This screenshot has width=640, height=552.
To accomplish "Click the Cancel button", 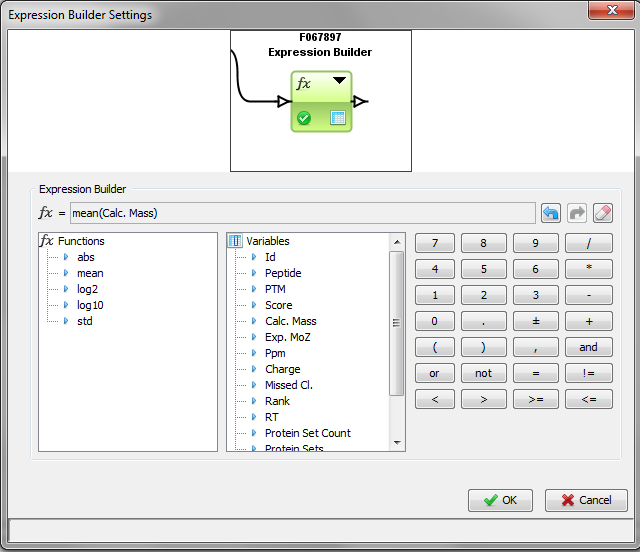I will pos(586,500).
